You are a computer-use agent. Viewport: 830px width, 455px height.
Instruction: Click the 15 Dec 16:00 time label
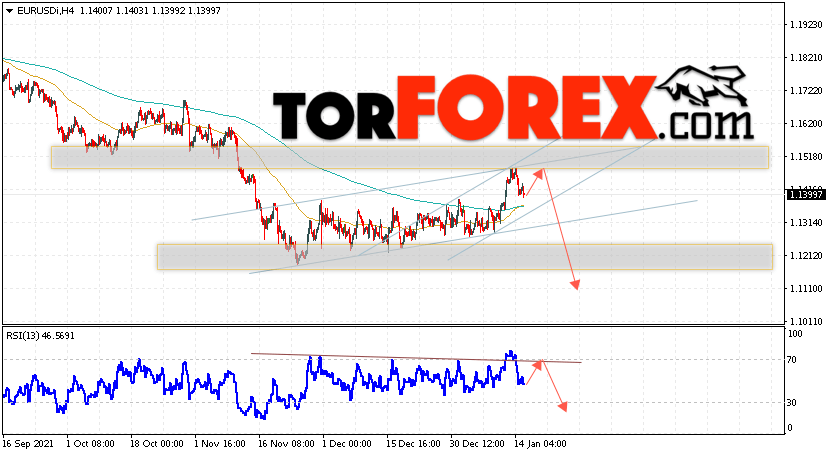tap(413, 443)
